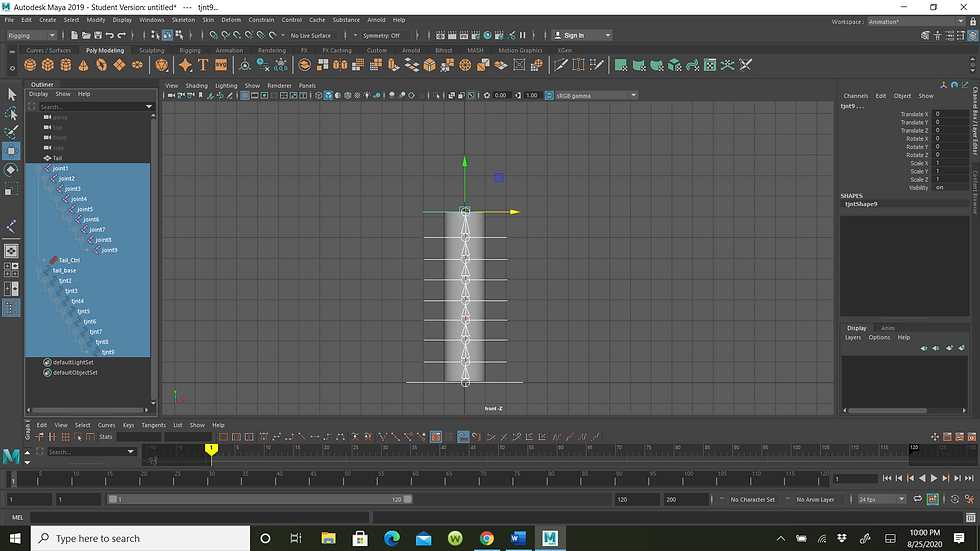Screen dimensions: 980x551
Task: Click the playback range slider bar
Action: pyautogui.click(x=259, y=499)
